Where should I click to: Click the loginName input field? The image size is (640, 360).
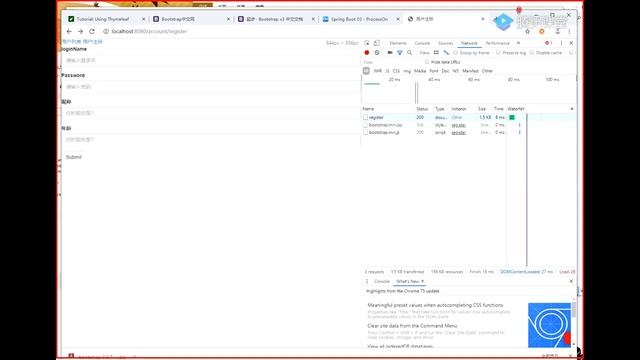click(x=210, y=60)
